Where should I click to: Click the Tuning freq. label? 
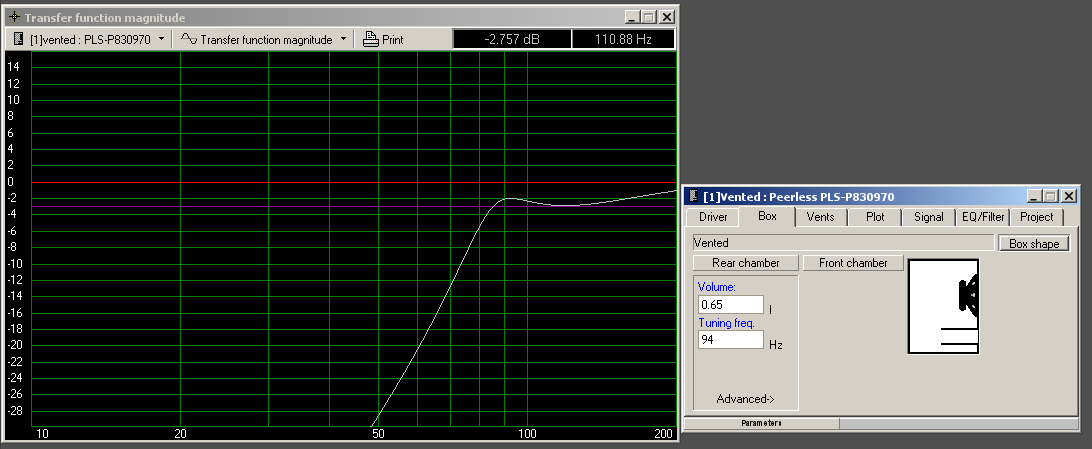[x=726, y=323]
